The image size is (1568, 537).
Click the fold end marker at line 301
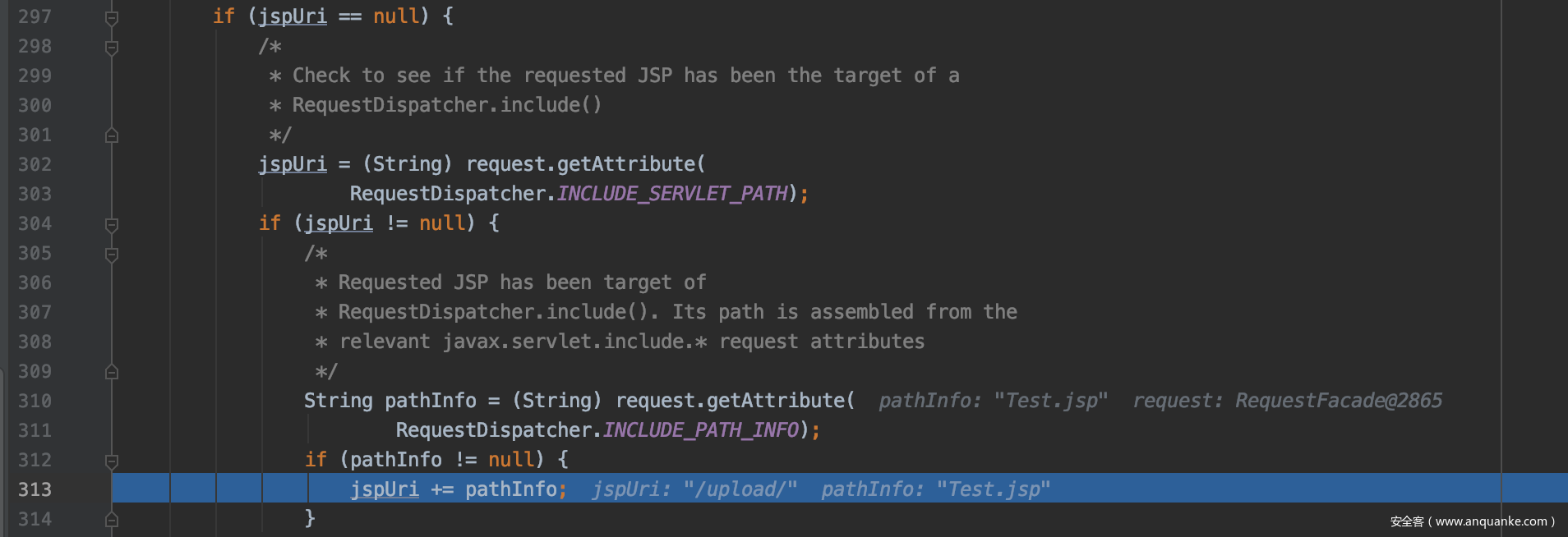[112, 135]
